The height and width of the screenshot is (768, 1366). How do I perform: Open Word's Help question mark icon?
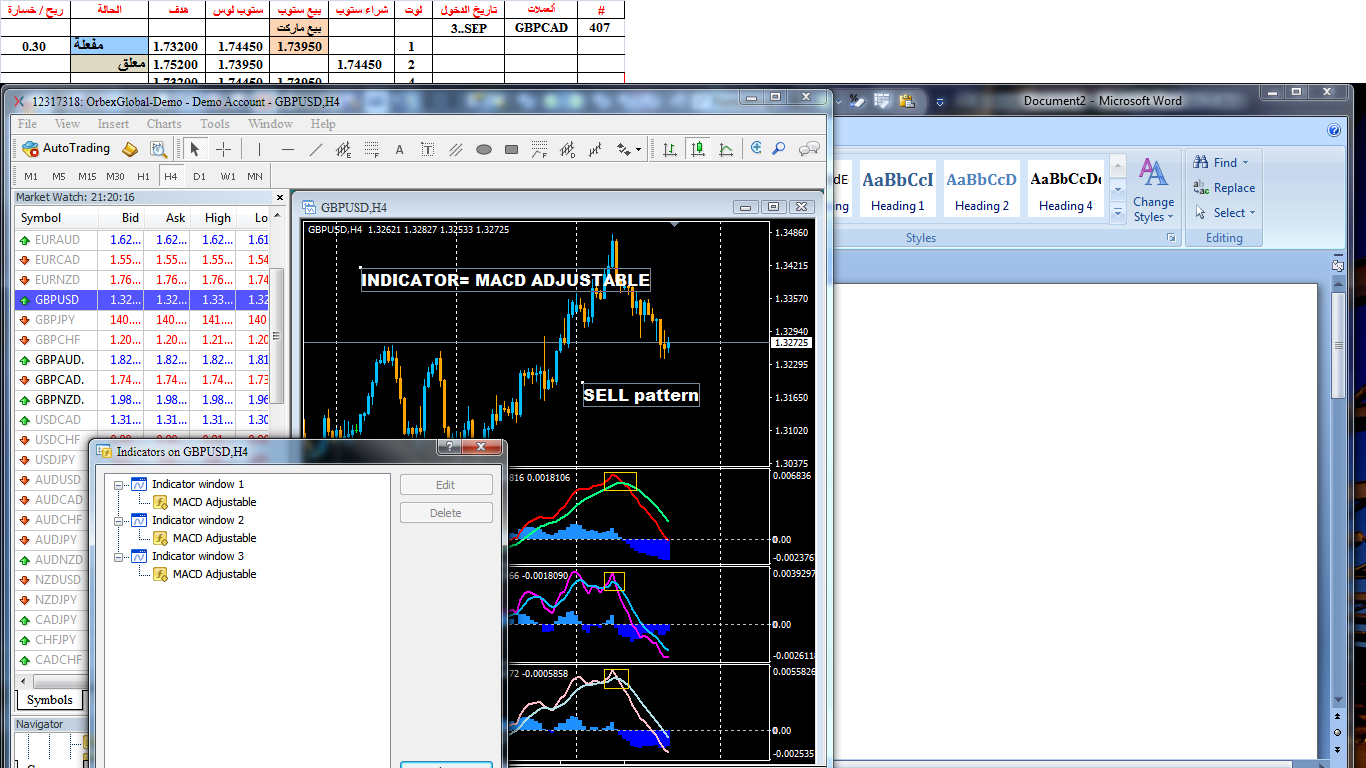pos(1333,130)
